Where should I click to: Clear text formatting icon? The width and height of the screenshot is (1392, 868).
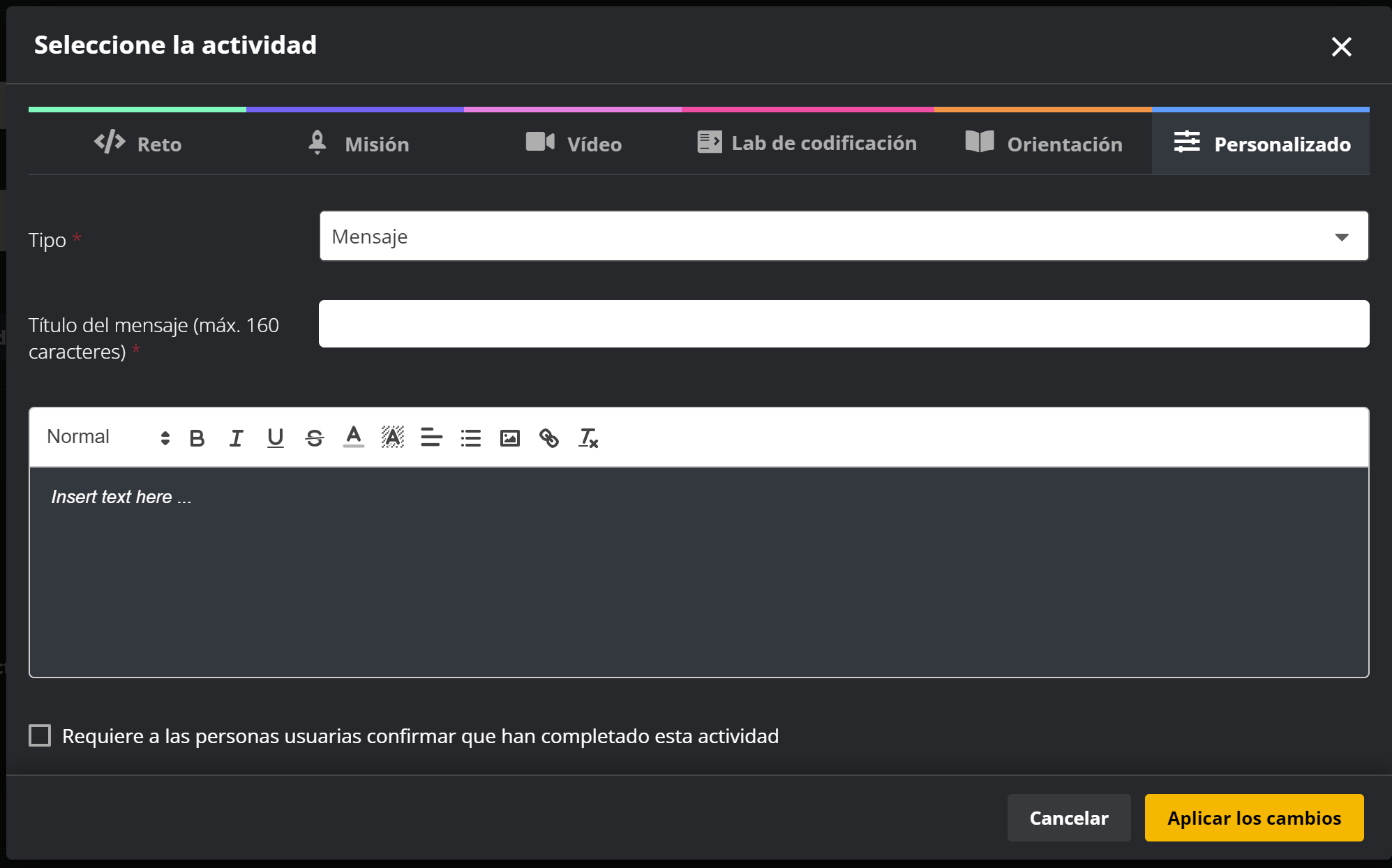point(588,438)
